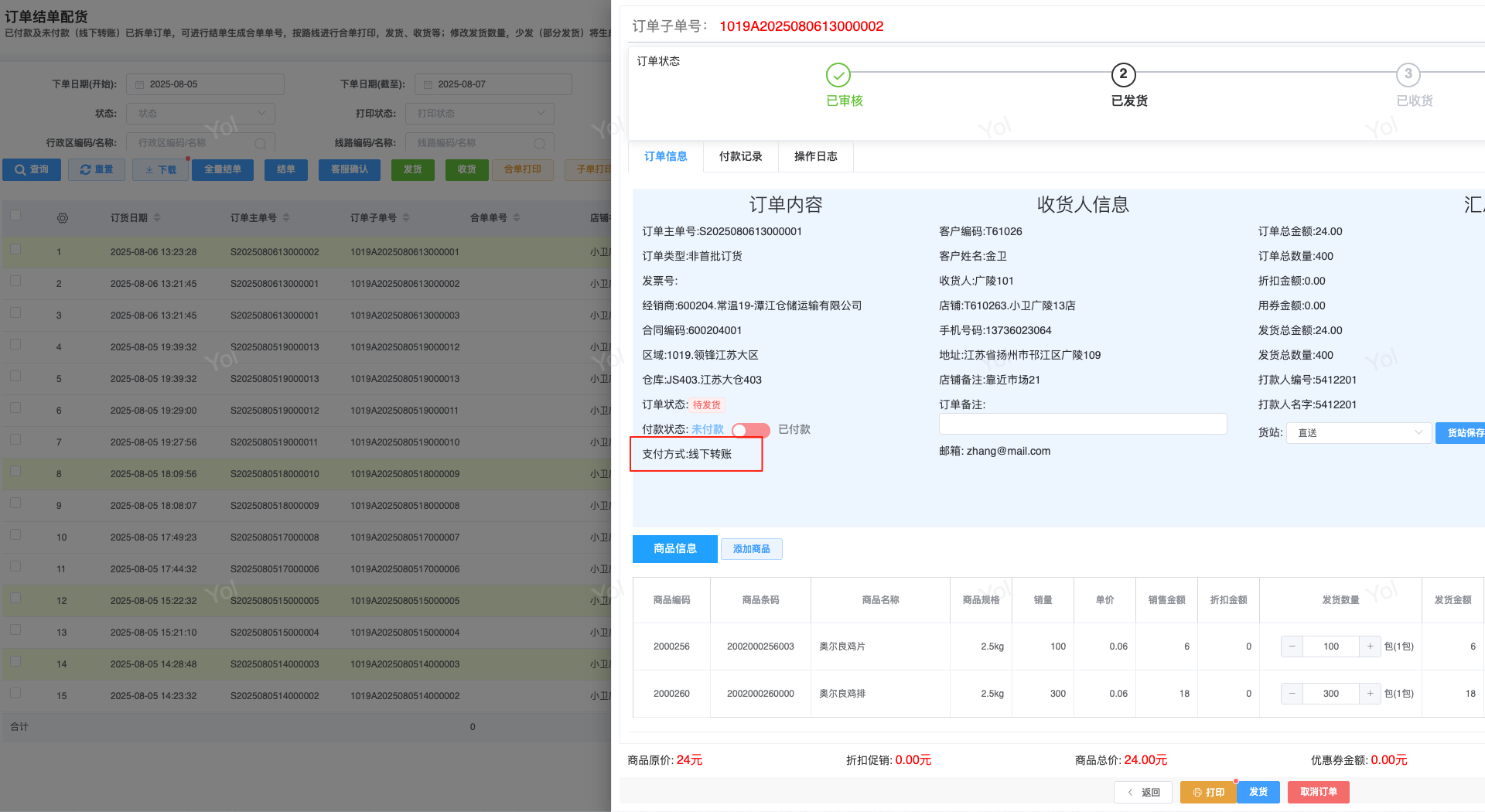Switch to the 付款记录 tab
The image size is (1485, 812).
tap(740, 156)
